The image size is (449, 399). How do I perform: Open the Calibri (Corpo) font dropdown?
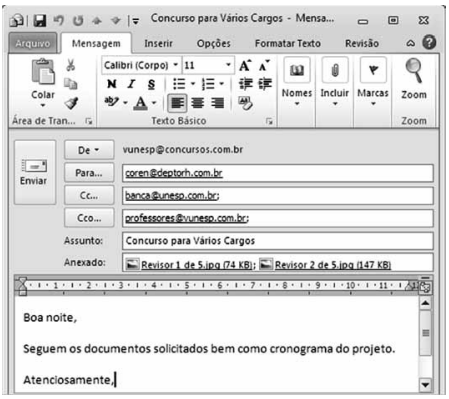tap(175, 65)
